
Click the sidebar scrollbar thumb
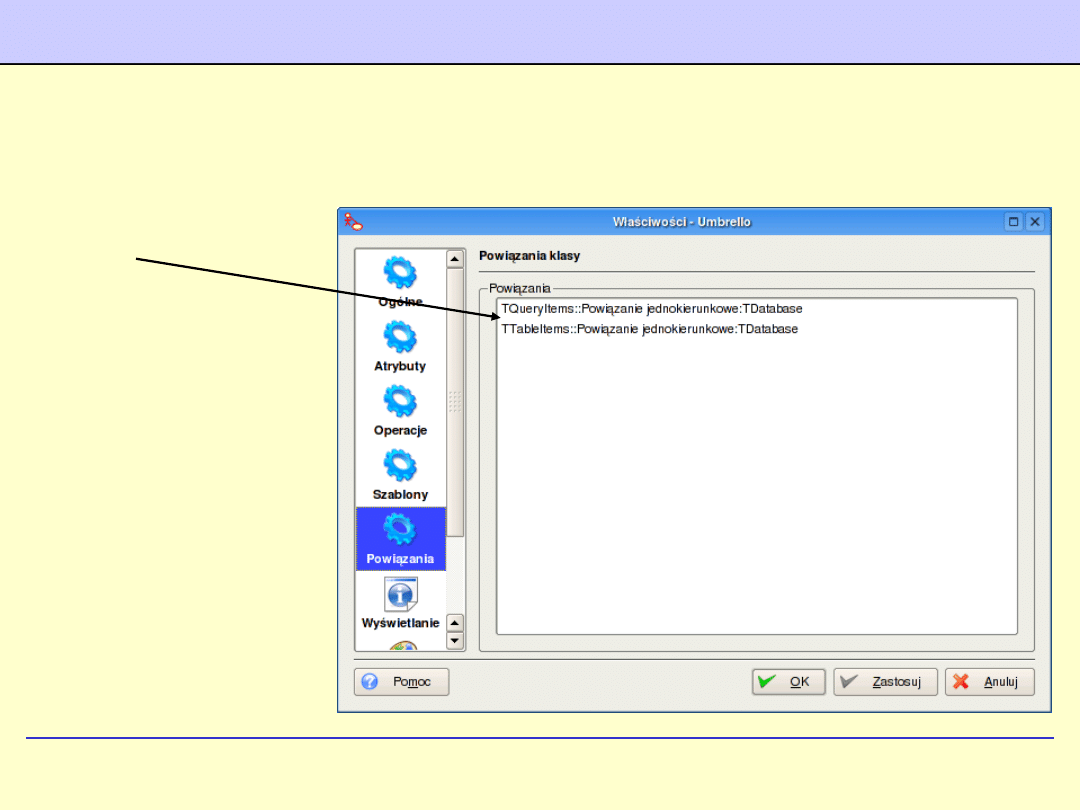pyautogui.click(x=455, y=400)
